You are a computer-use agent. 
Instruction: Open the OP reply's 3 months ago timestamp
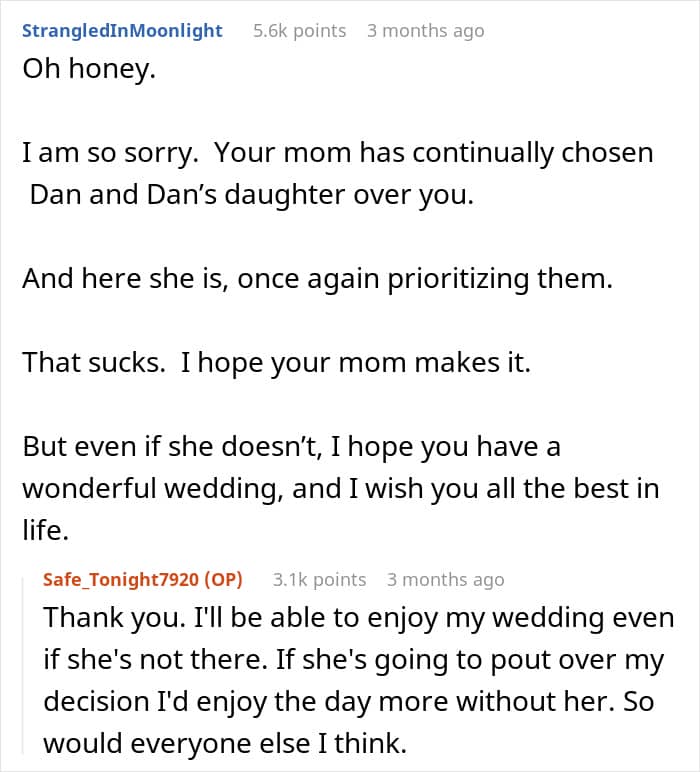click(445, 580)
